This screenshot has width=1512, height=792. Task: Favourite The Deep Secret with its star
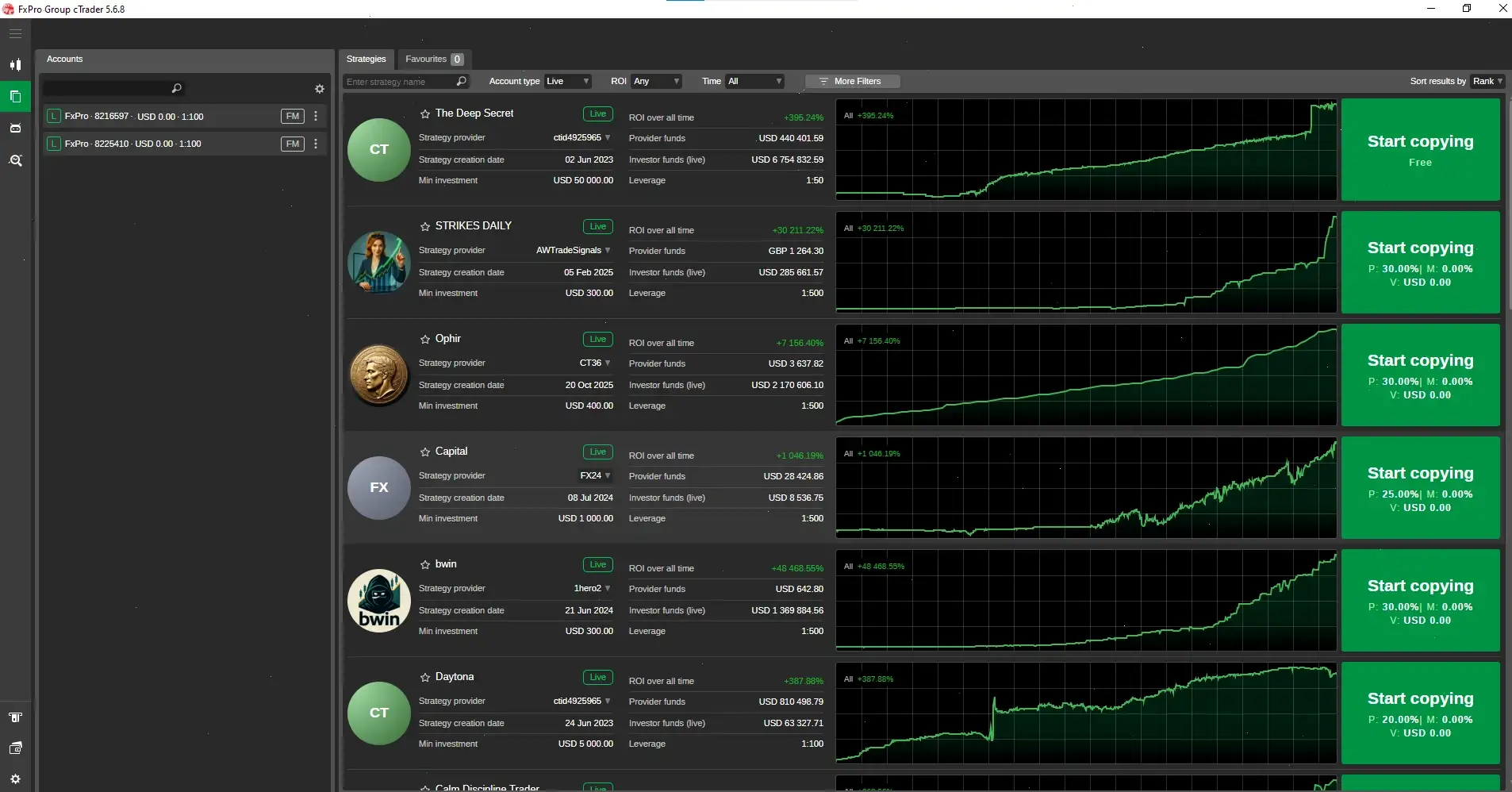coord(424,113)
